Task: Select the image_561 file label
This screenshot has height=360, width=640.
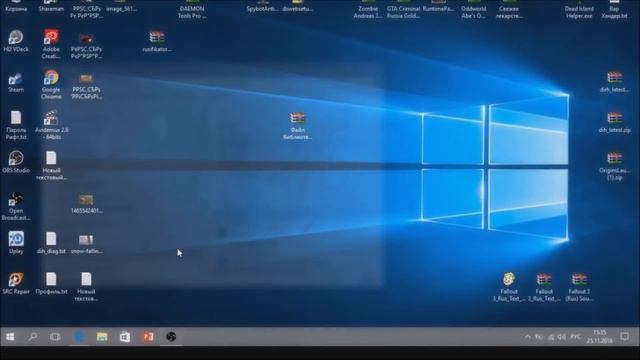Action: click(122, 8)
